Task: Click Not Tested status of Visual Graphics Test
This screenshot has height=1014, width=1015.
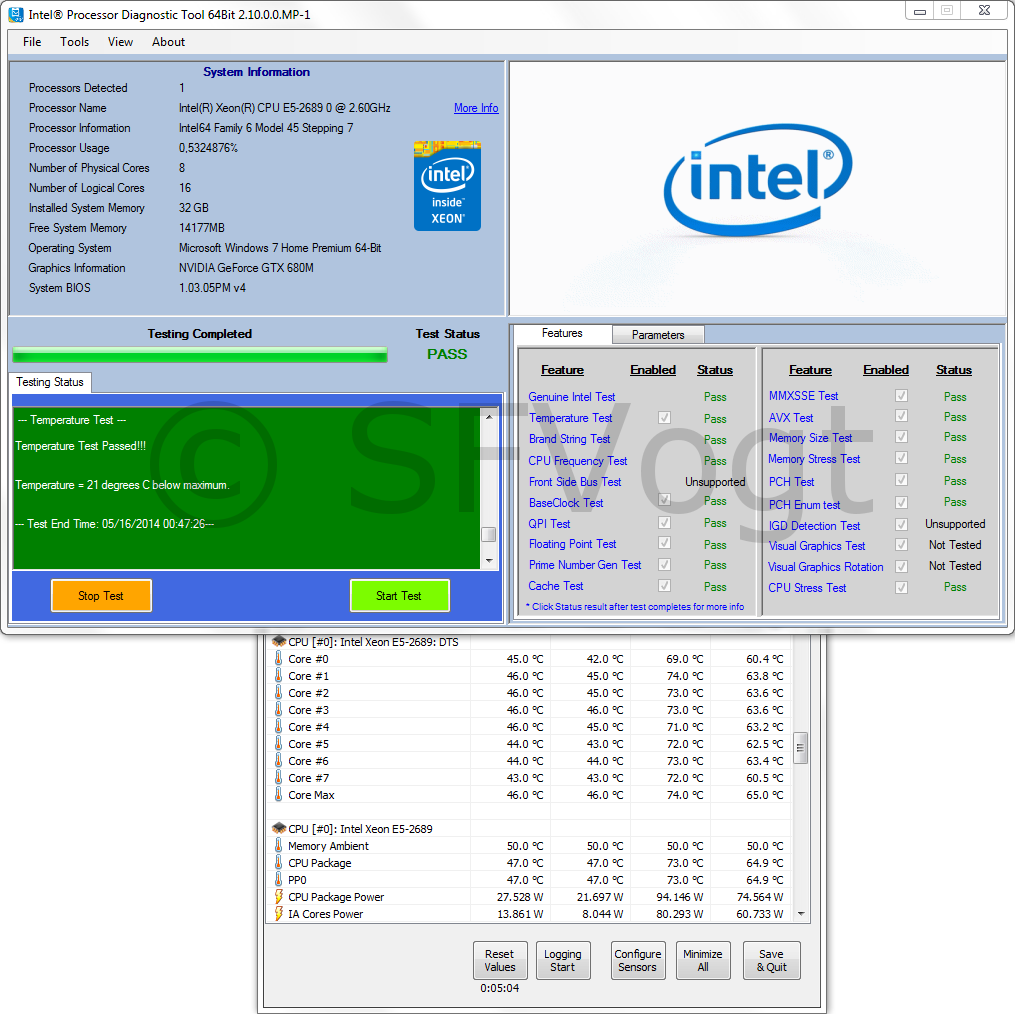Action: click(x=955, y=545)
